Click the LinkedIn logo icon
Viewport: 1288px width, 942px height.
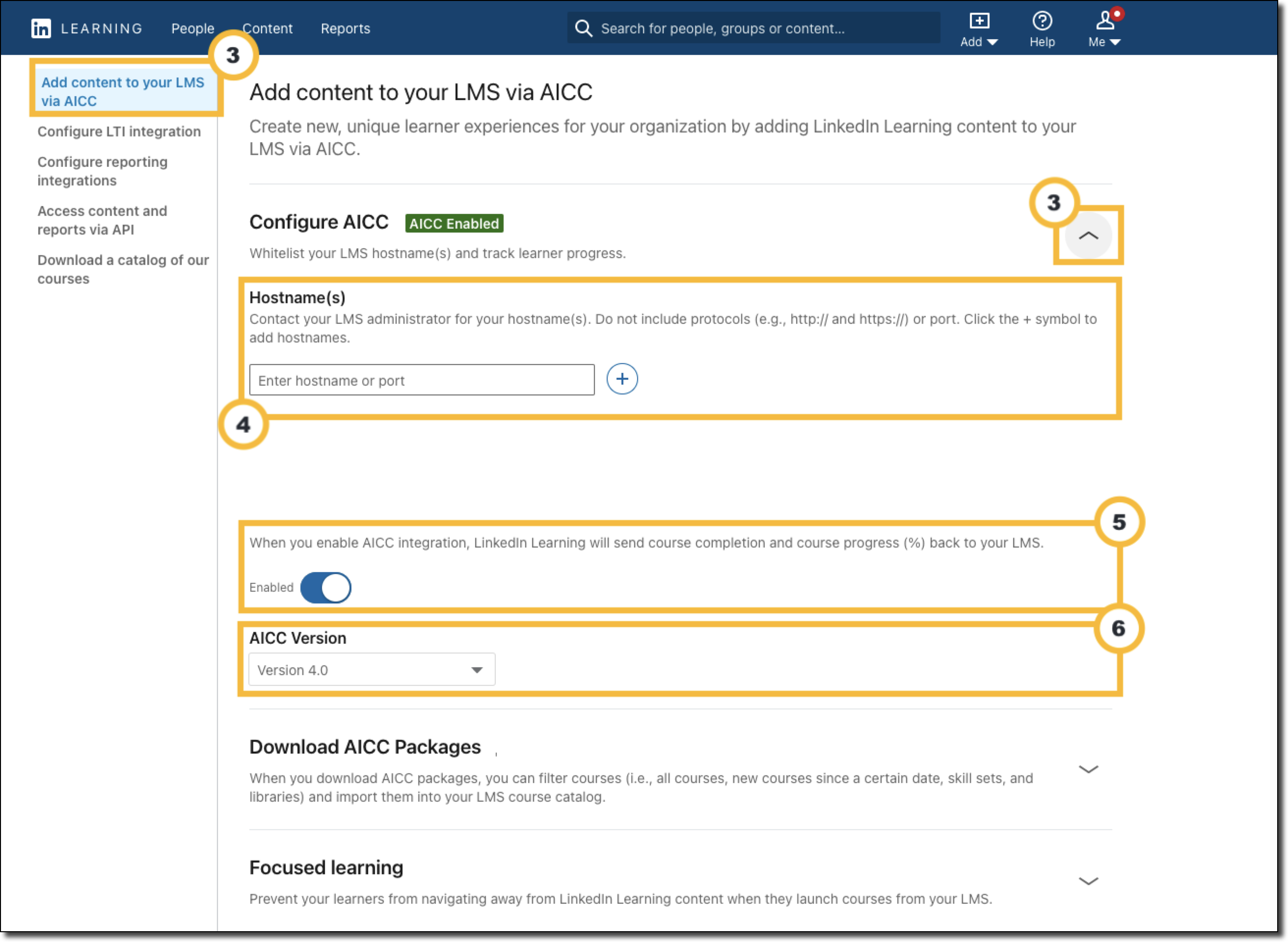pyautogui.click(x=41, y=28)
